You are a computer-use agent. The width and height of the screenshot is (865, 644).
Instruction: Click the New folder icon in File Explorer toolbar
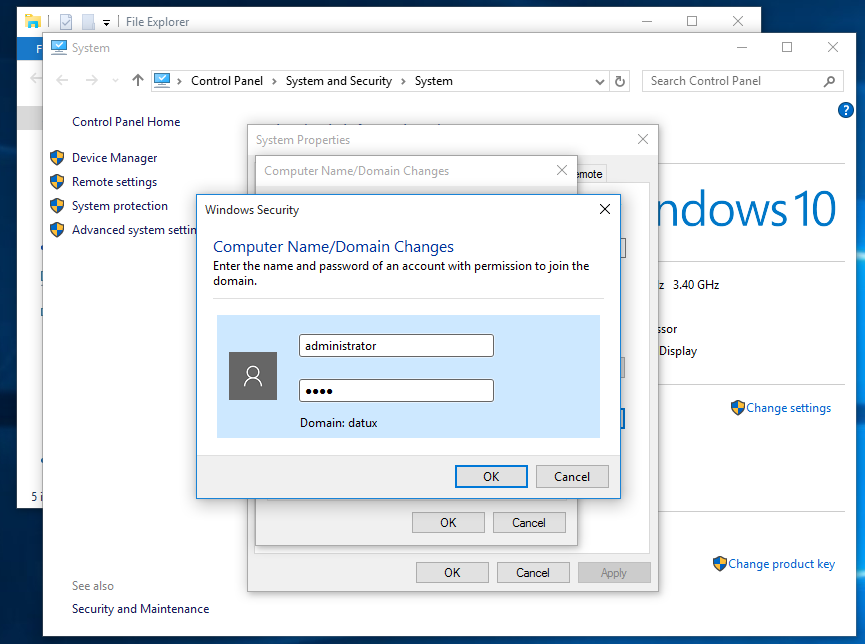point(88,22)
